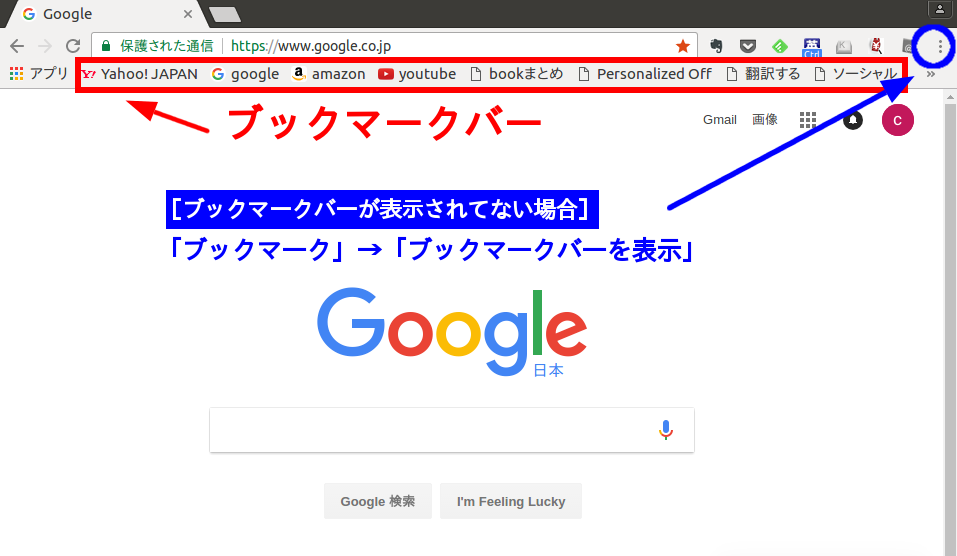
Task: Open the Apps grid shortcut in bookmarks bar
Action: tap(39, 74)
